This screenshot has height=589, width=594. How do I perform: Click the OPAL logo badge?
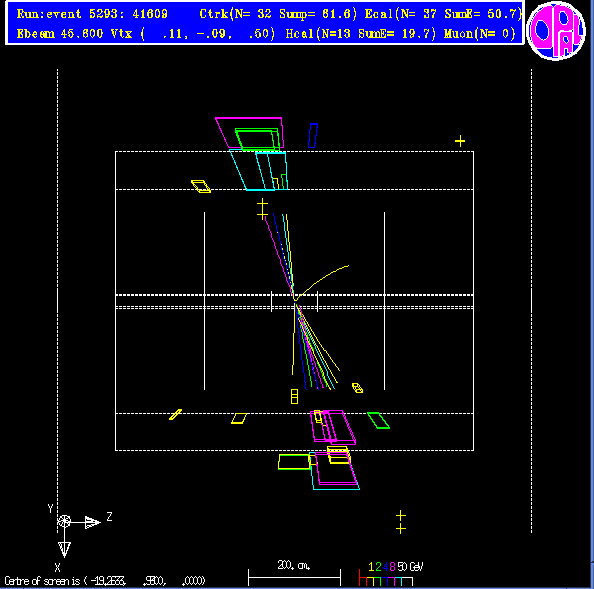coord(556,30)
